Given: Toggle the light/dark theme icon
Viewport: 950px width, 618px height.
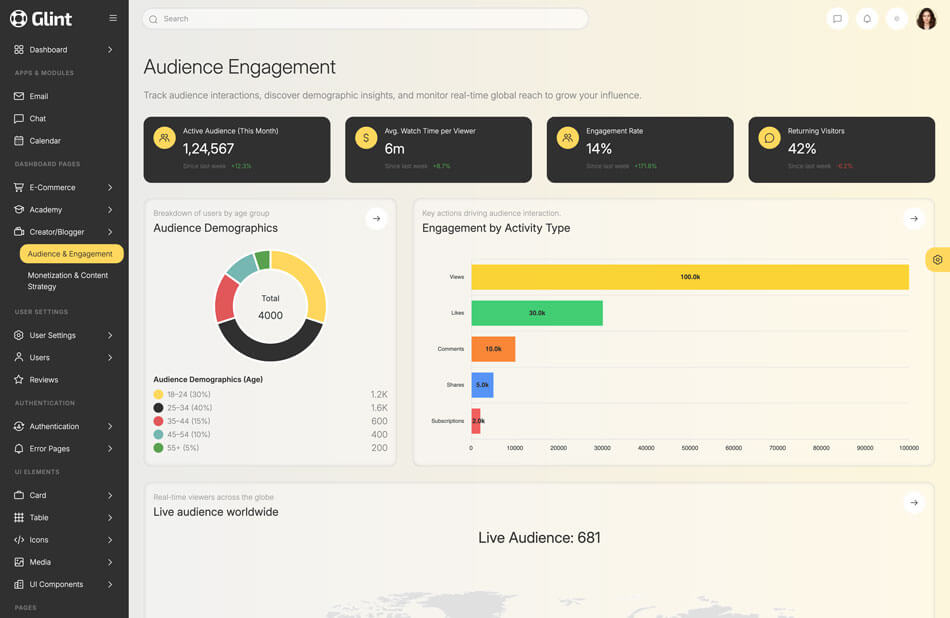Looking at the screenshot, I should click(x=897, y=18).
